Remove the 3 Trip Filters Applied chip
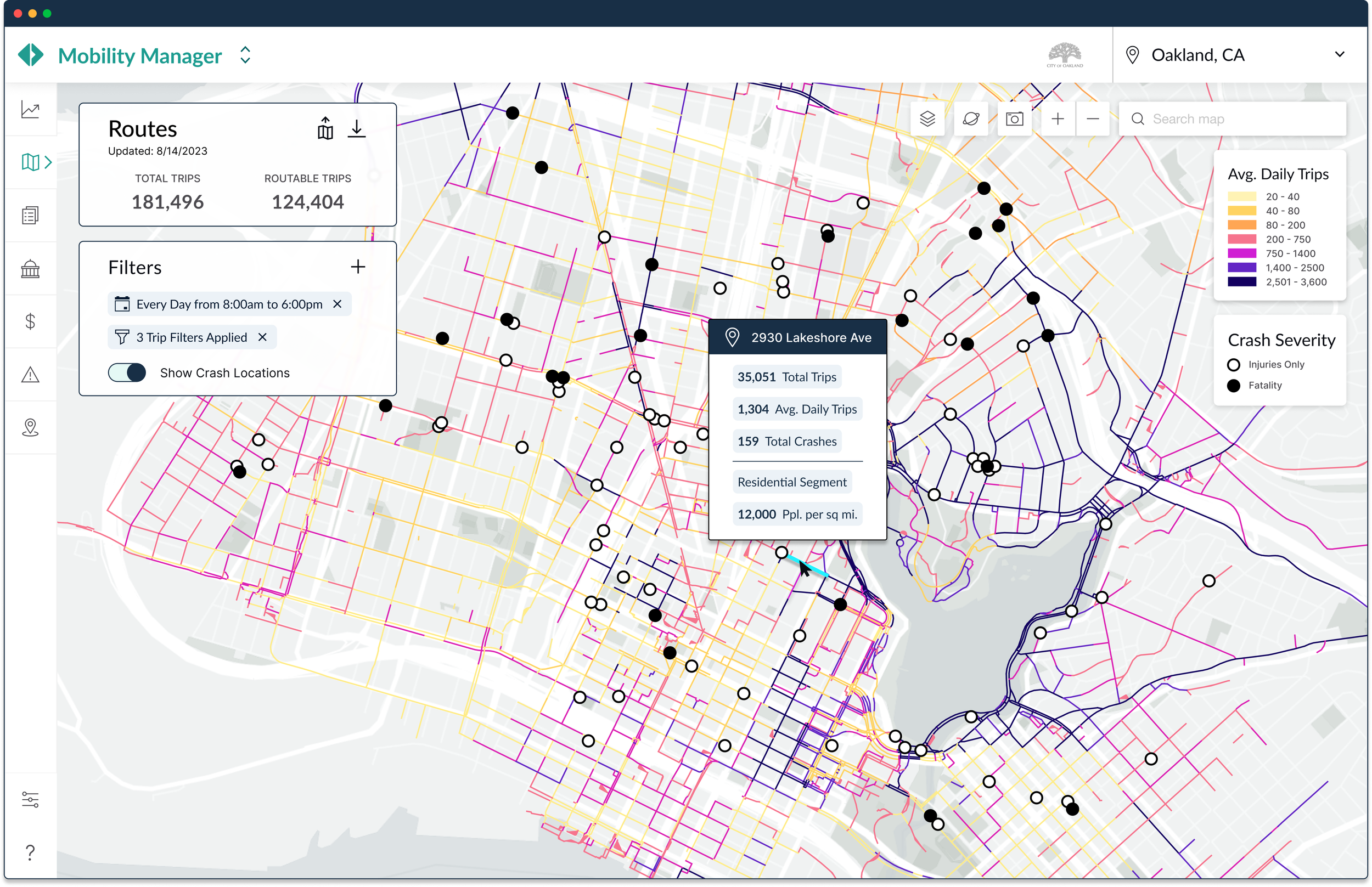 pyautogui.click(x=263, y=337)
